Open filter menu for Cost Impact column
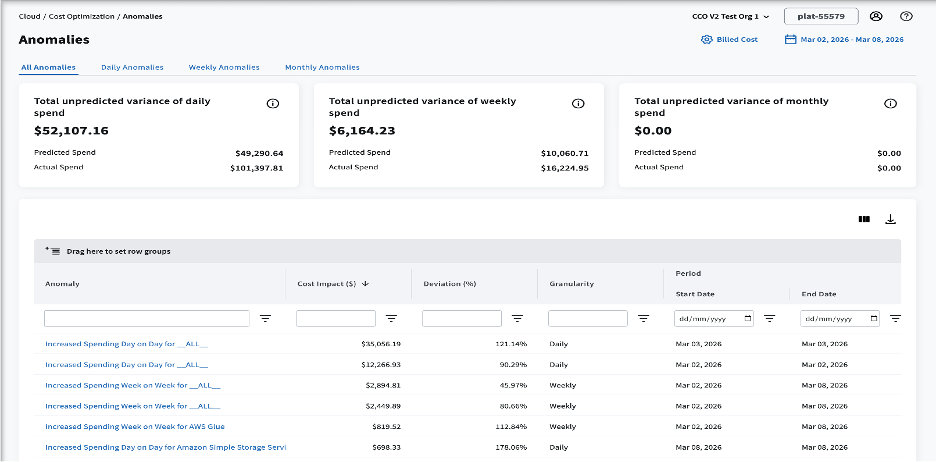This screenshot has height=462, width=936. coord(391,319)
